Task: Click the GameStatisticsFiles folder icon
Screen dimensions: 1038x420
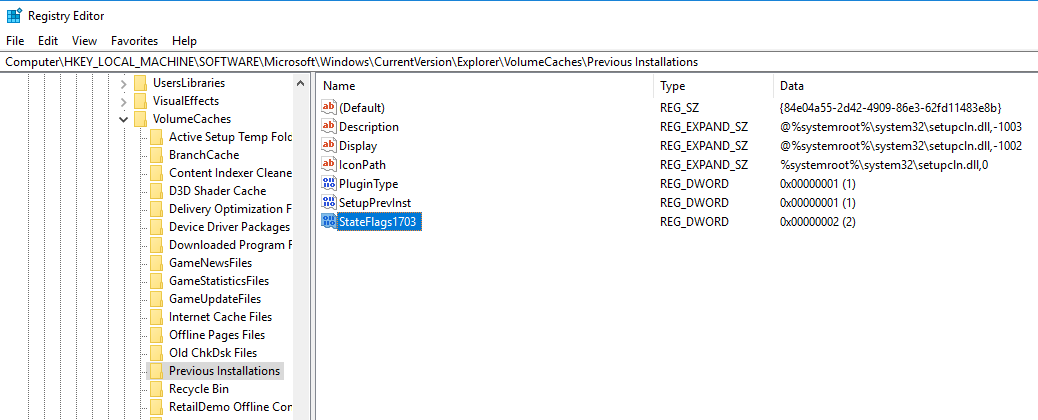Action: (x=156, y=280)
